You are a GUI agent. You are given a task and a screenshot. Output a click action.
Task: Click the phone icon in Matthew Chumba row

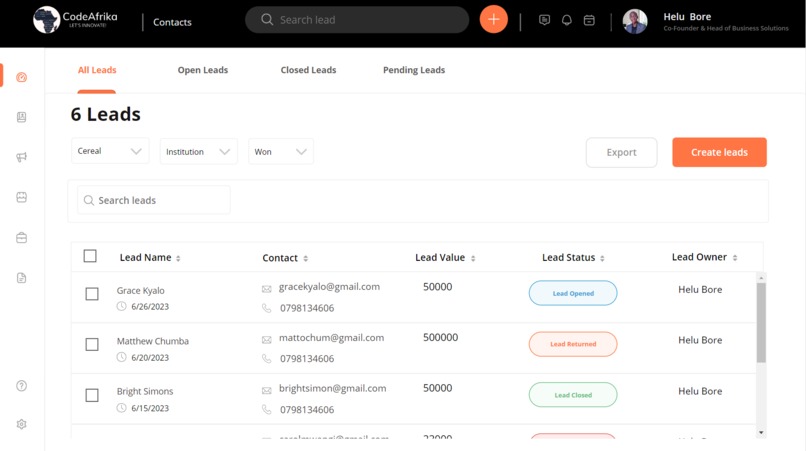(x=266, y=358)
